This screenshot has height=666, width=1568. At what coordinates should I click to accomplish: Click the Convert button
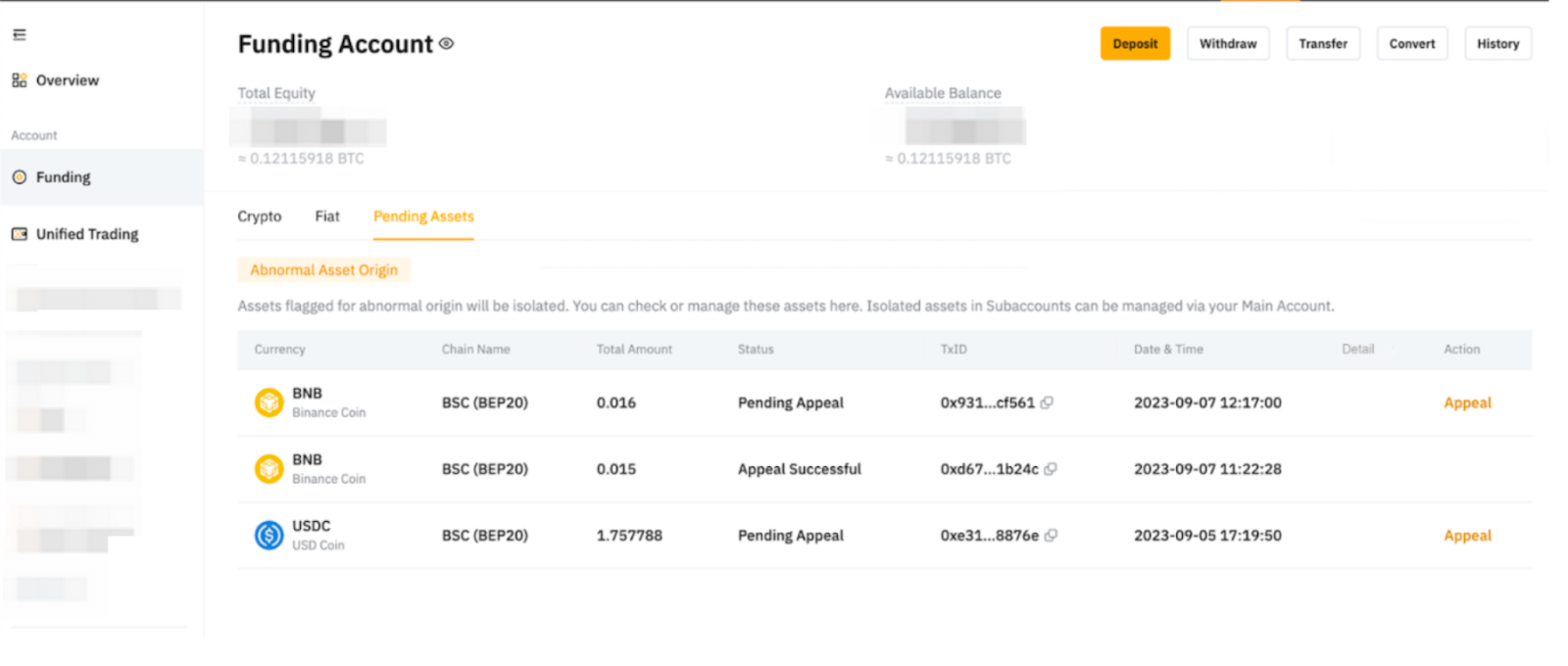[x=1411, y=44]
